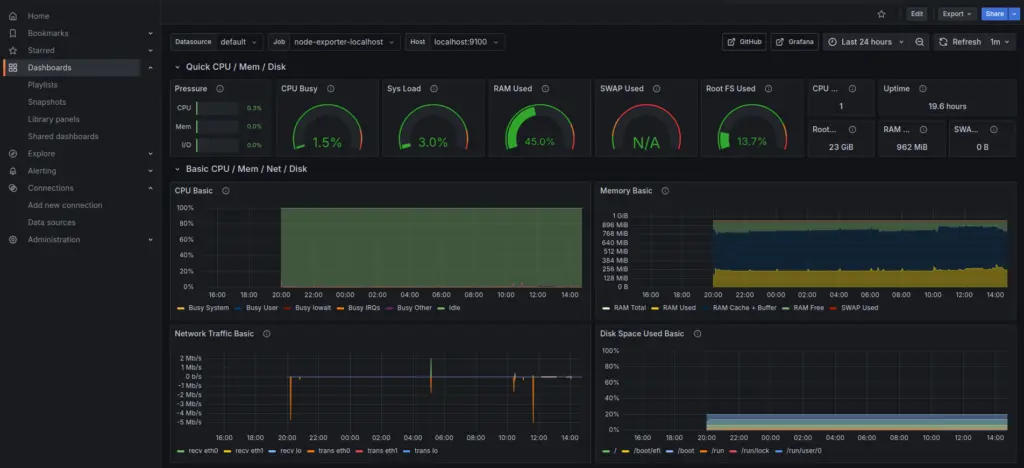Open the info icon beside Pressure panel
The width and height of the screenshot is (1024, 468).
point(219,89)
